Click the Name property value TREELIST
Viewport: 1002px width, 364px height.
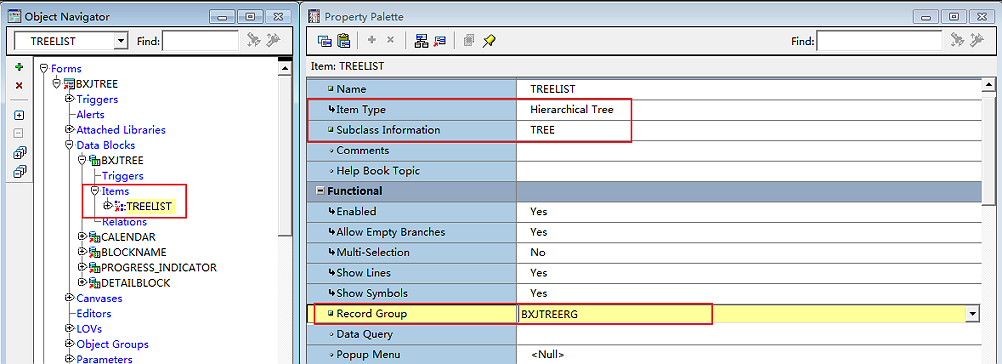tap(552, 89)
